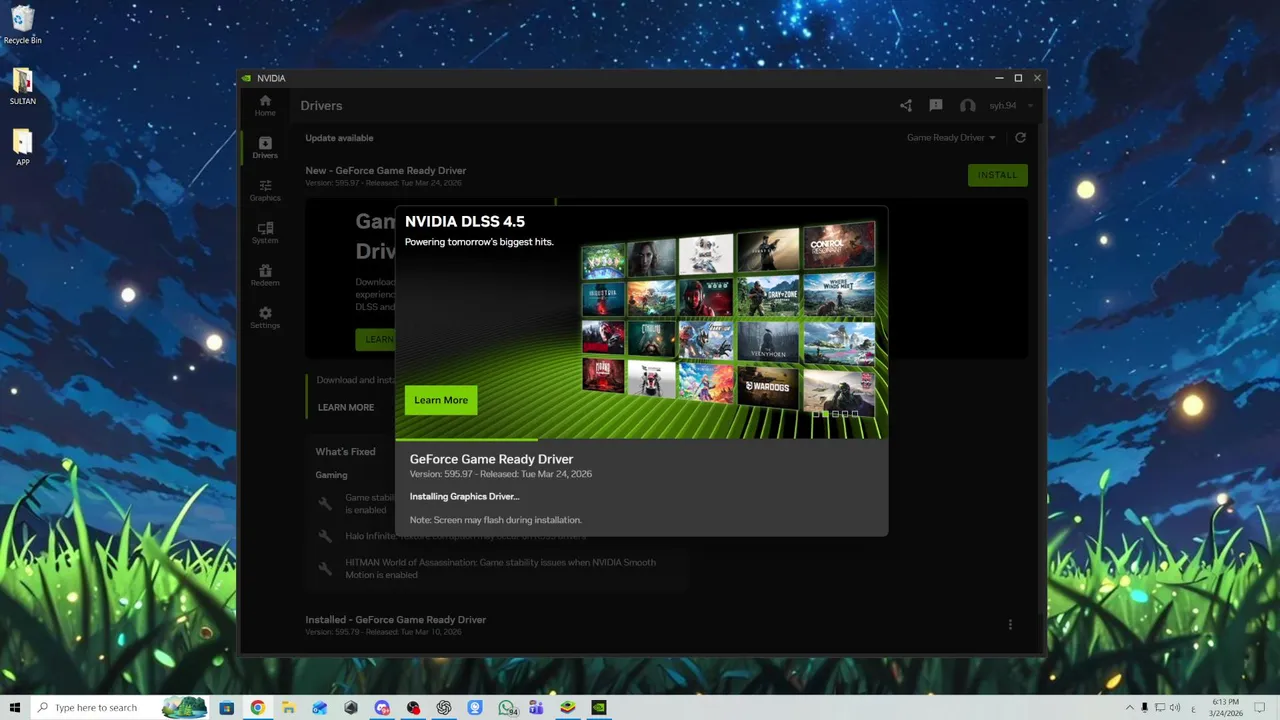1280x720 pixels.
Task: Click the user avatar icon
Action: 967,105
